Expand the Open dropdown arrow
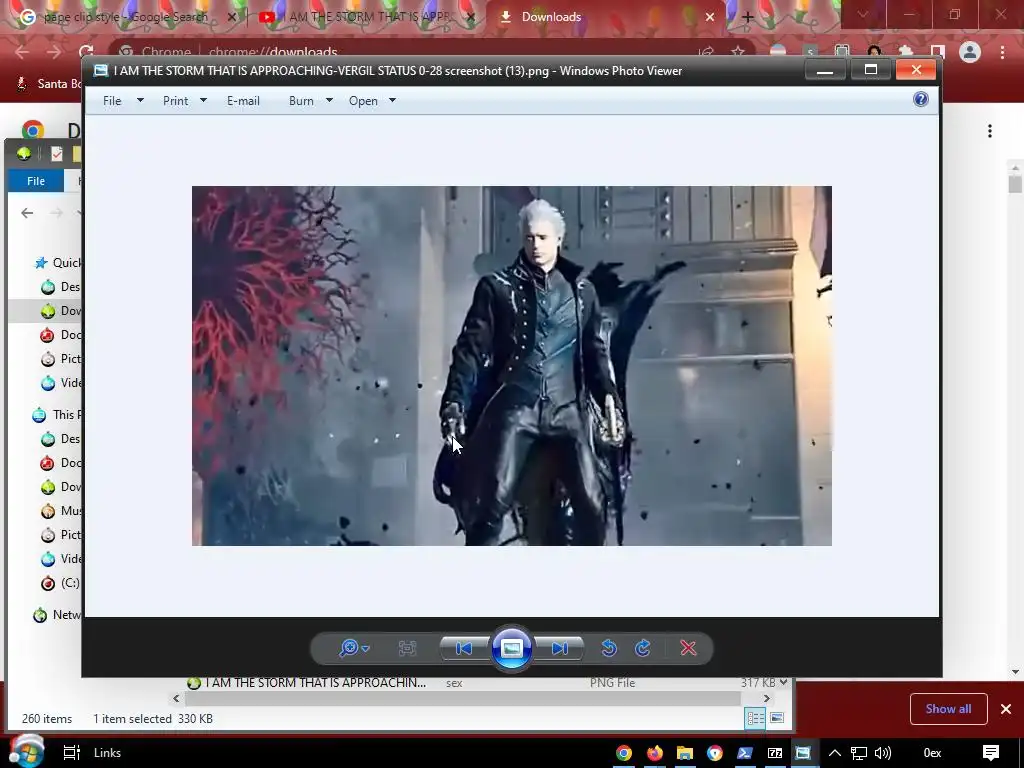Image resolution: width=1024 pixels, height=768 pixels. click(392, 101)
